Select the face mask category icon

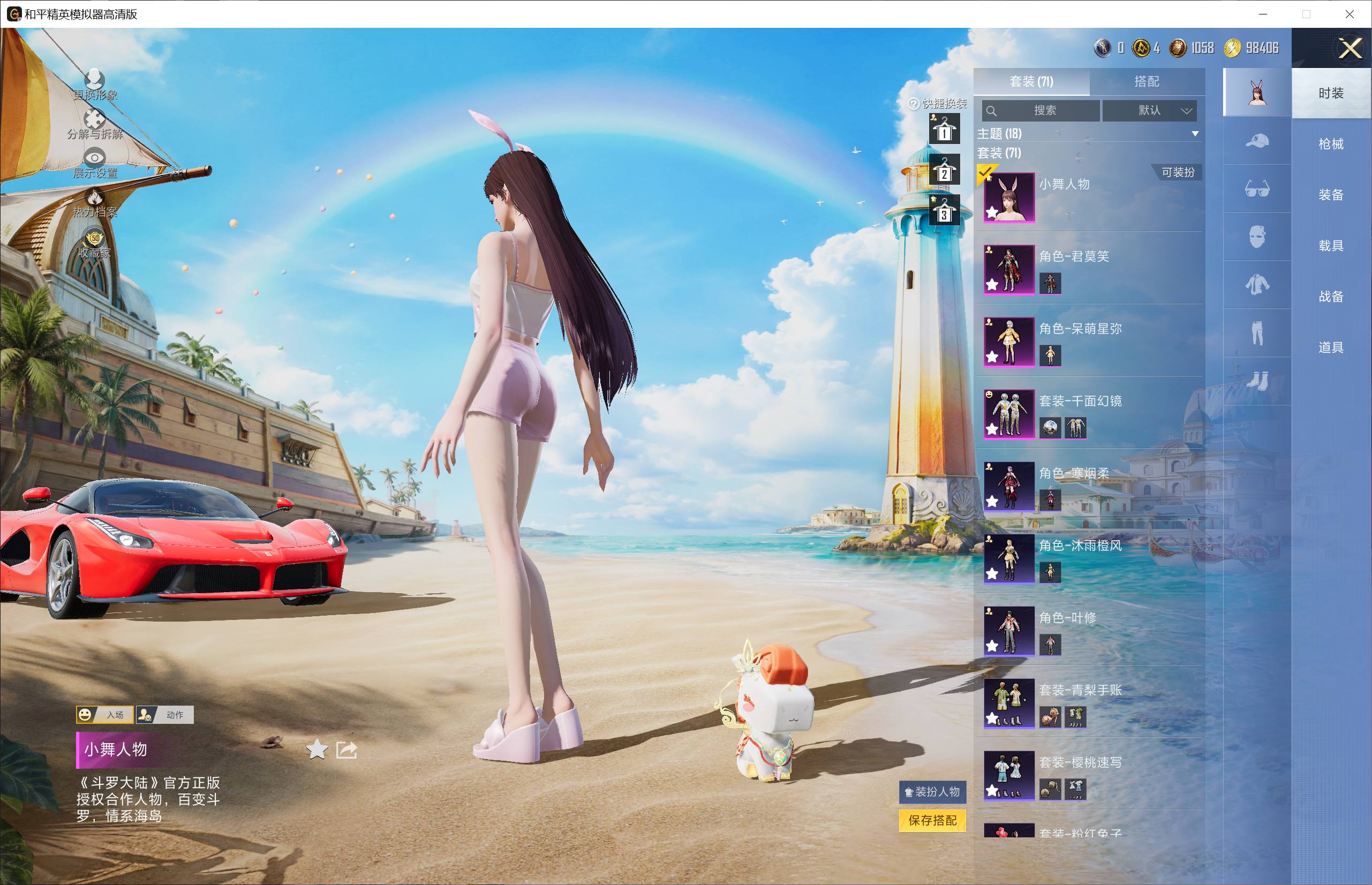[1257, 237]
